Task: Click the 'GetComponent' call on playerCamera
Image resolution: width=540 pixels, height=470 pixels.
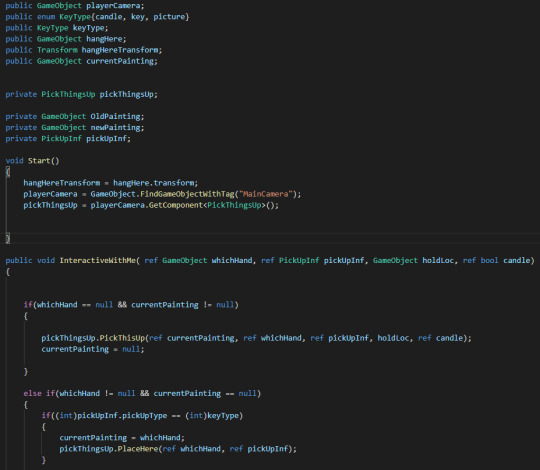Action: click(x=176, y=205)
